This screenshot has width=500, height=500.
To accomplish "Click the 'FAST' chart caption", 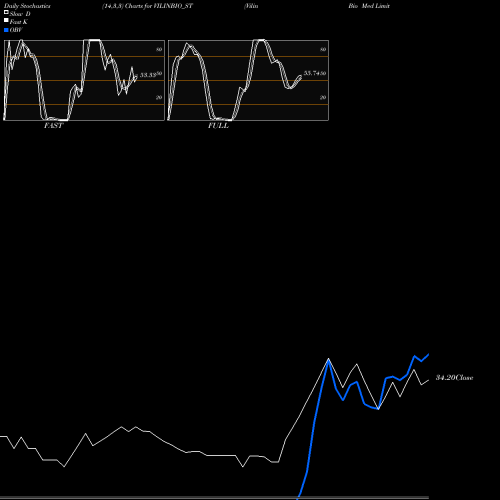I will pos(53,126).
